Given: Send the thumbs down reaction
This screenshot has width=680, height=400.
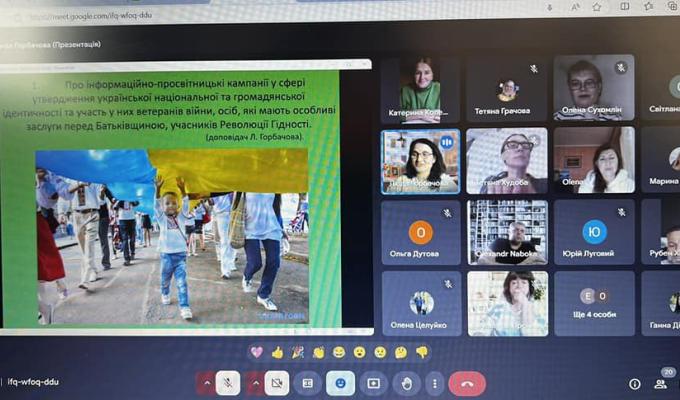Looking at the screenshot, I should click(x=422, y=352).
